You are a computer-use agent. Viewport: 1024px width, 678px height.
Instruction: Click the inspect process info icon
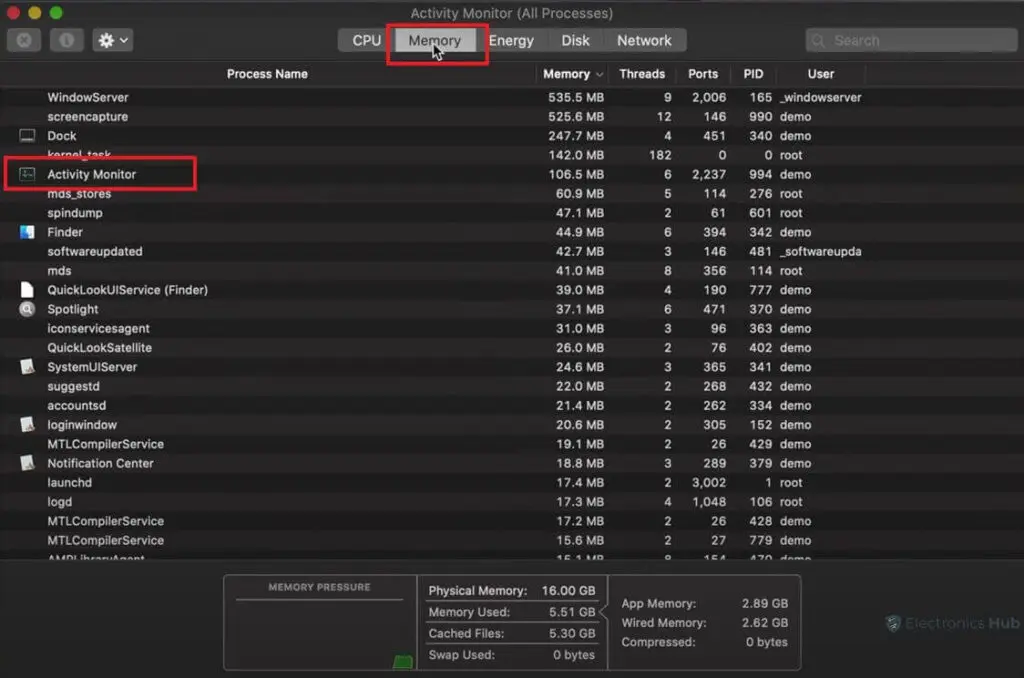[67, 41]
